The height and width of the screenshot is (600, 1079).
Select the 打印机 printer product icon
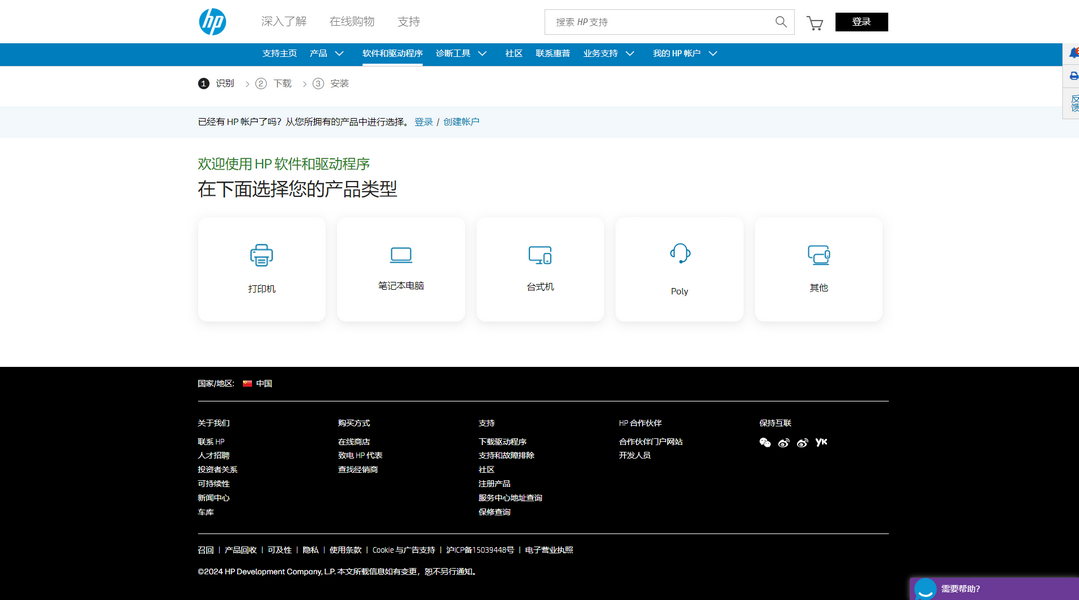[x=261, y=256]
